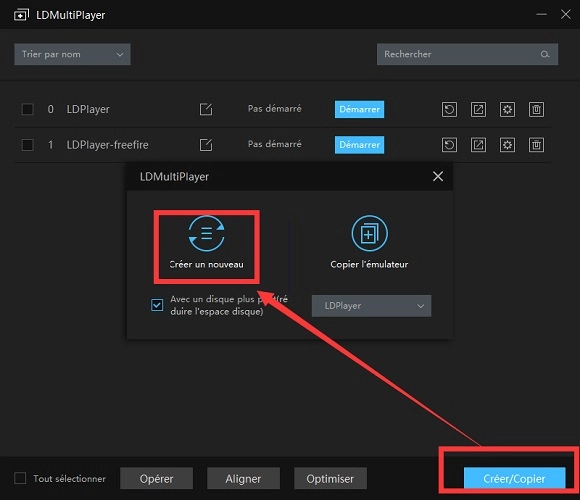This screenshot has width=580, height=500.
Task: Click the Copier l'émulateur icon
Action: pos(369,234)
